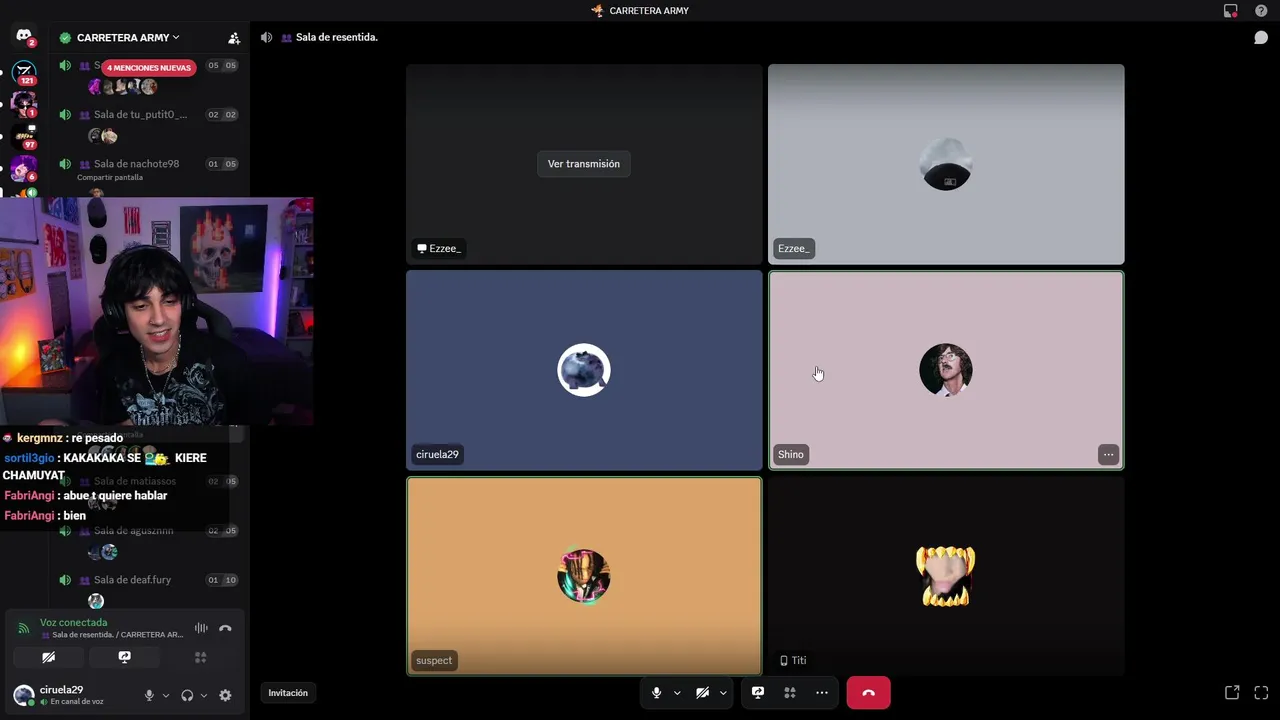The image size is (1280, 720).
Task: Open the help icon in the title bar
Action: [1261, 11]
